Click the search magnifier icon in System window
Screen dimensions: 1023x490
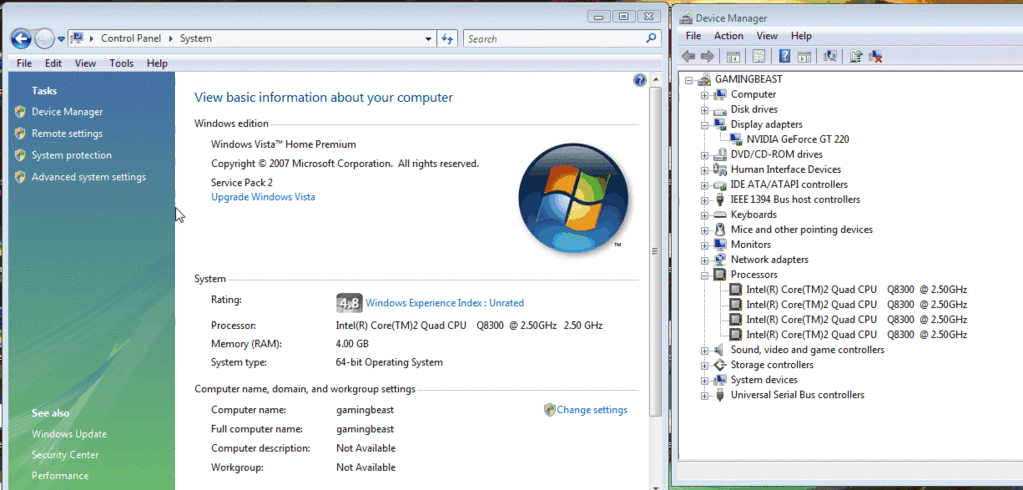coord(650,38)
